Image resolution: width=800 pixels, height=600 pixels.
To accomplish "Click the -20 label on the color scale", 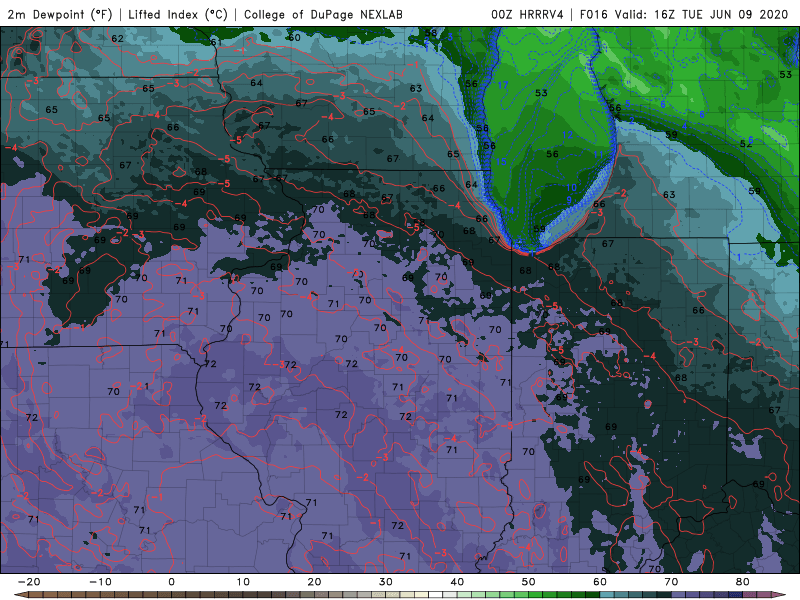I will 29,582.
